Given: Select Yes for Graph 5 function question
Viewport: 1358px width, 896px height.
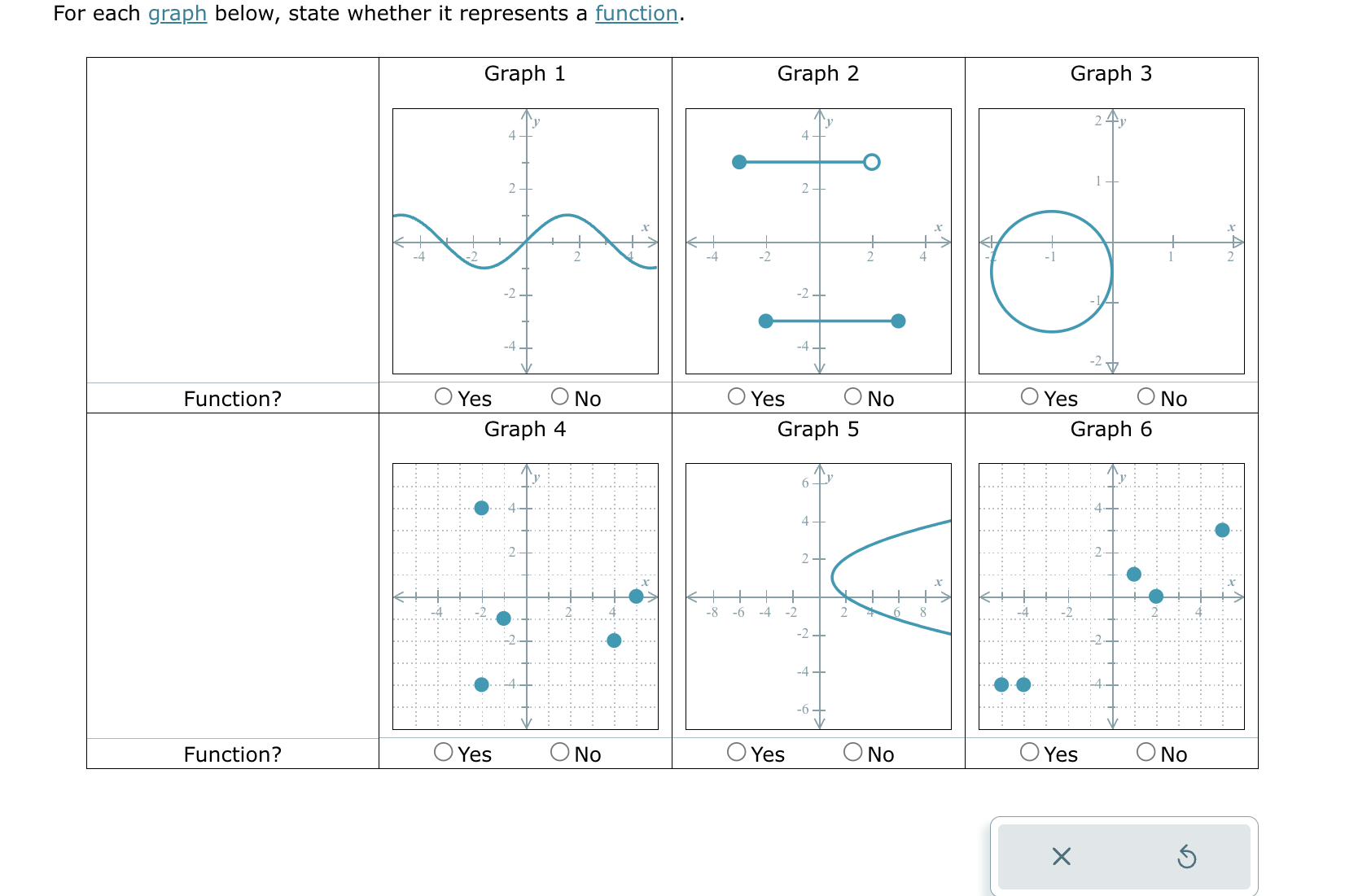Looking at the screenshot, I should click(736, 753).
